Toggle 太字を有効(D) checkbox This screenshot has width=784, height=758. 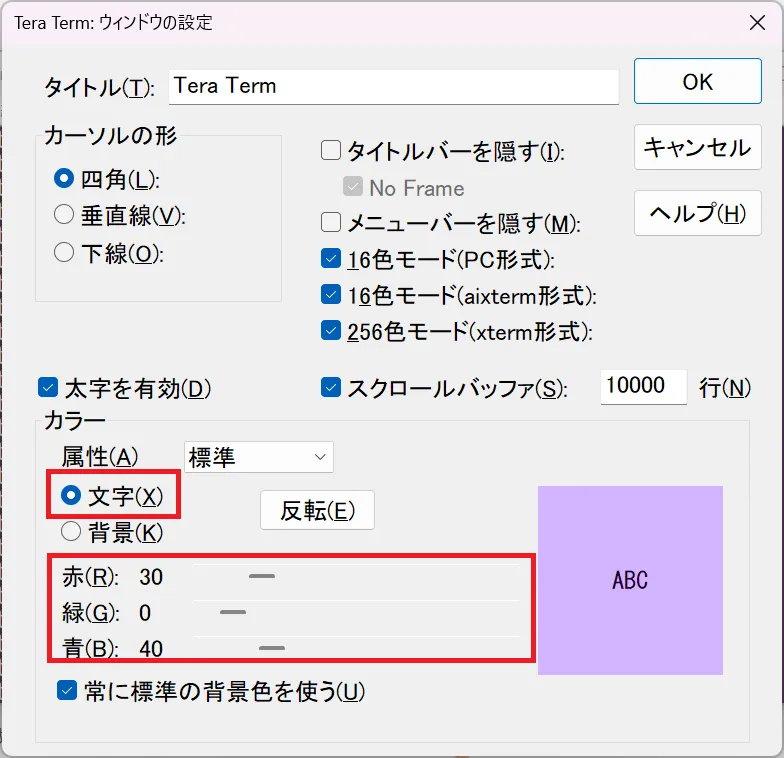pos(48,388)
